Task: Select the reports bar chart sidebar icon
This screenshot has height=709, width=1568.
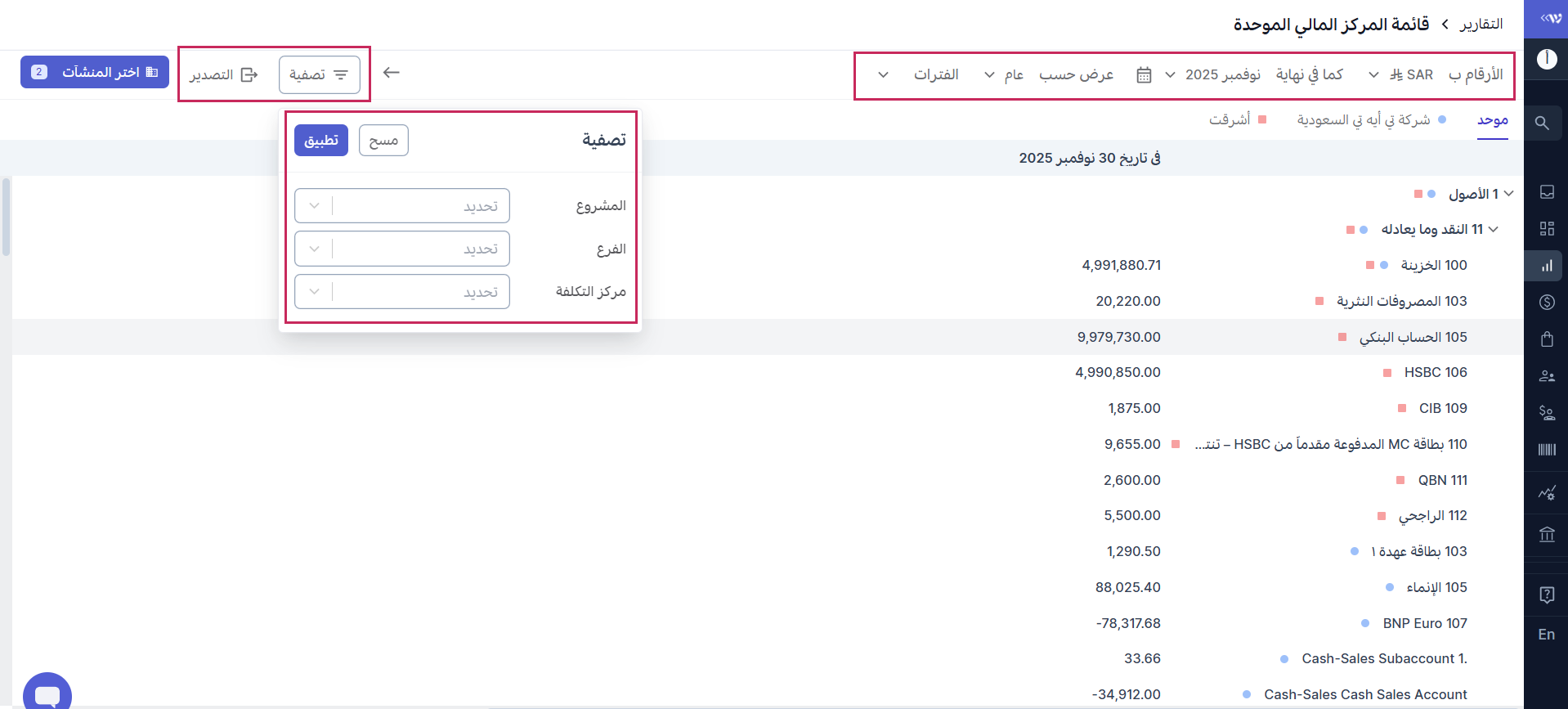Action: pos(1546,266)
